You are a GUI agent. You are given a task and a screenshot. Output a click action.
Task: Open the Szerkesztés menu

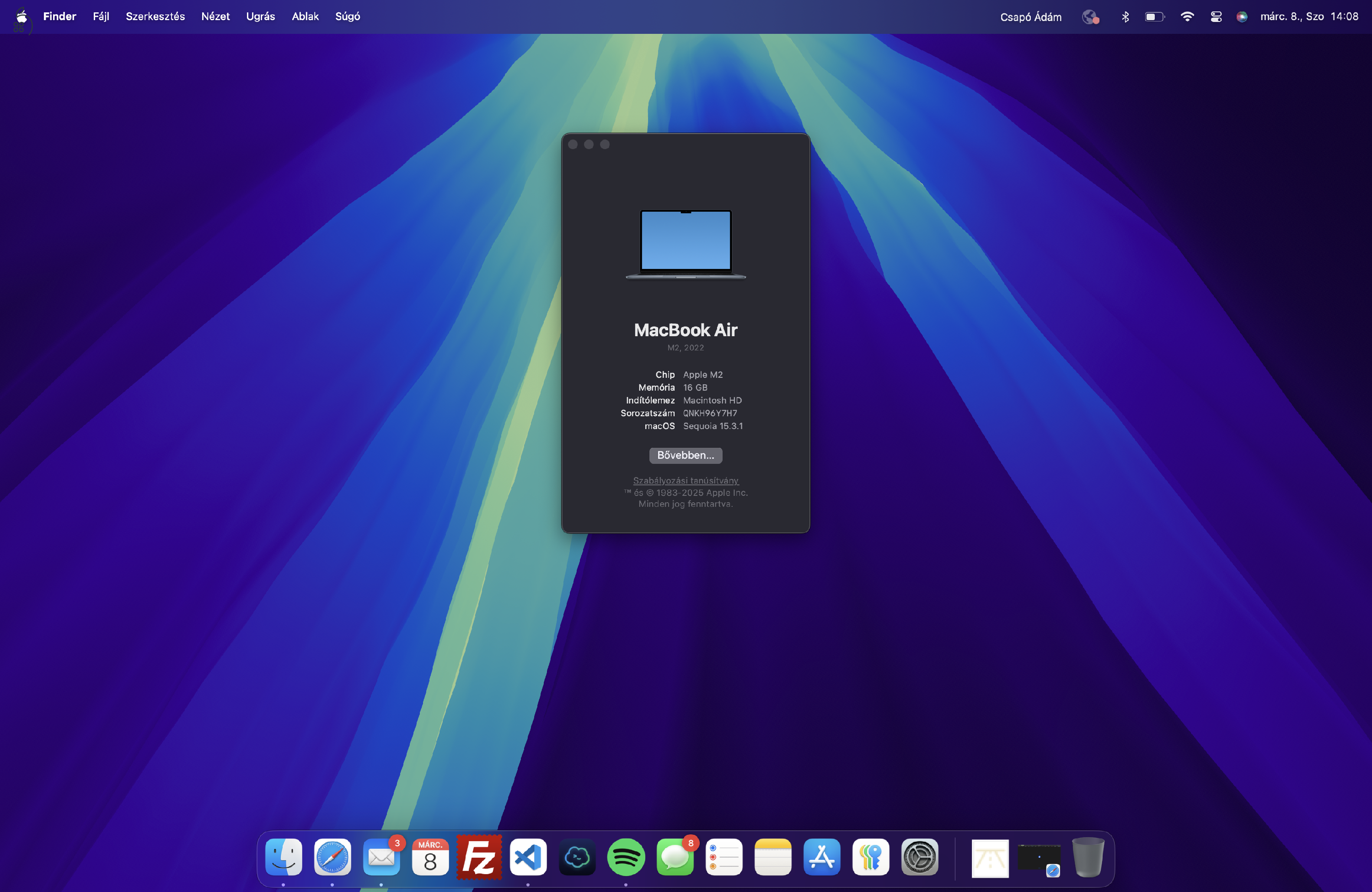pyautogui.click(x=155, y=16)
